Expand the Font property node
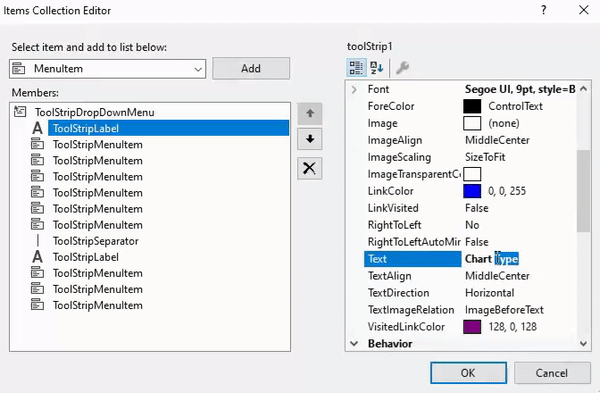The width and height of the screenshot is (600, 393). click(354, 90)
